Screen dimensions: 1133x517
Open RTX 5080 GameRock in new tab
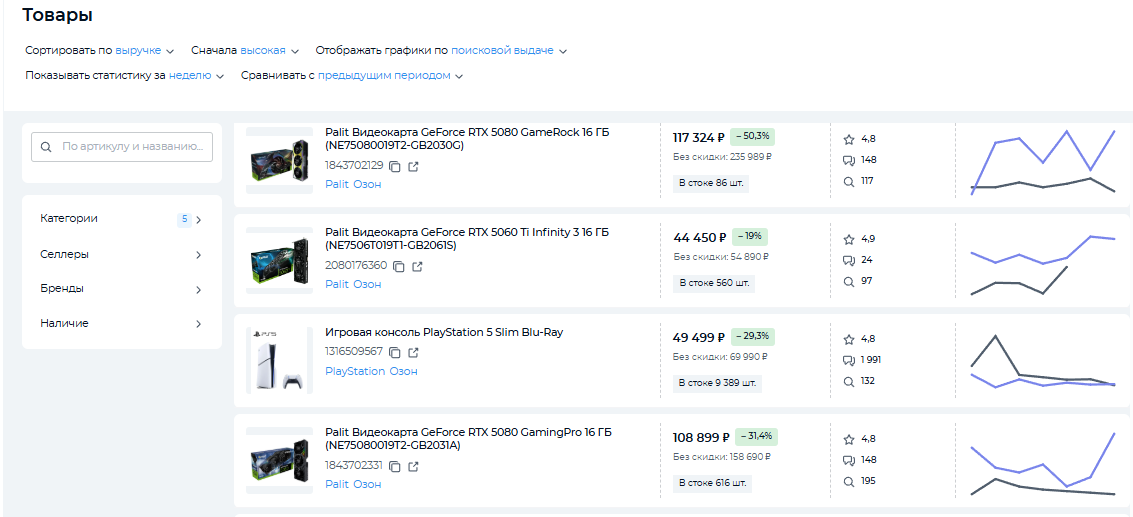414,166
